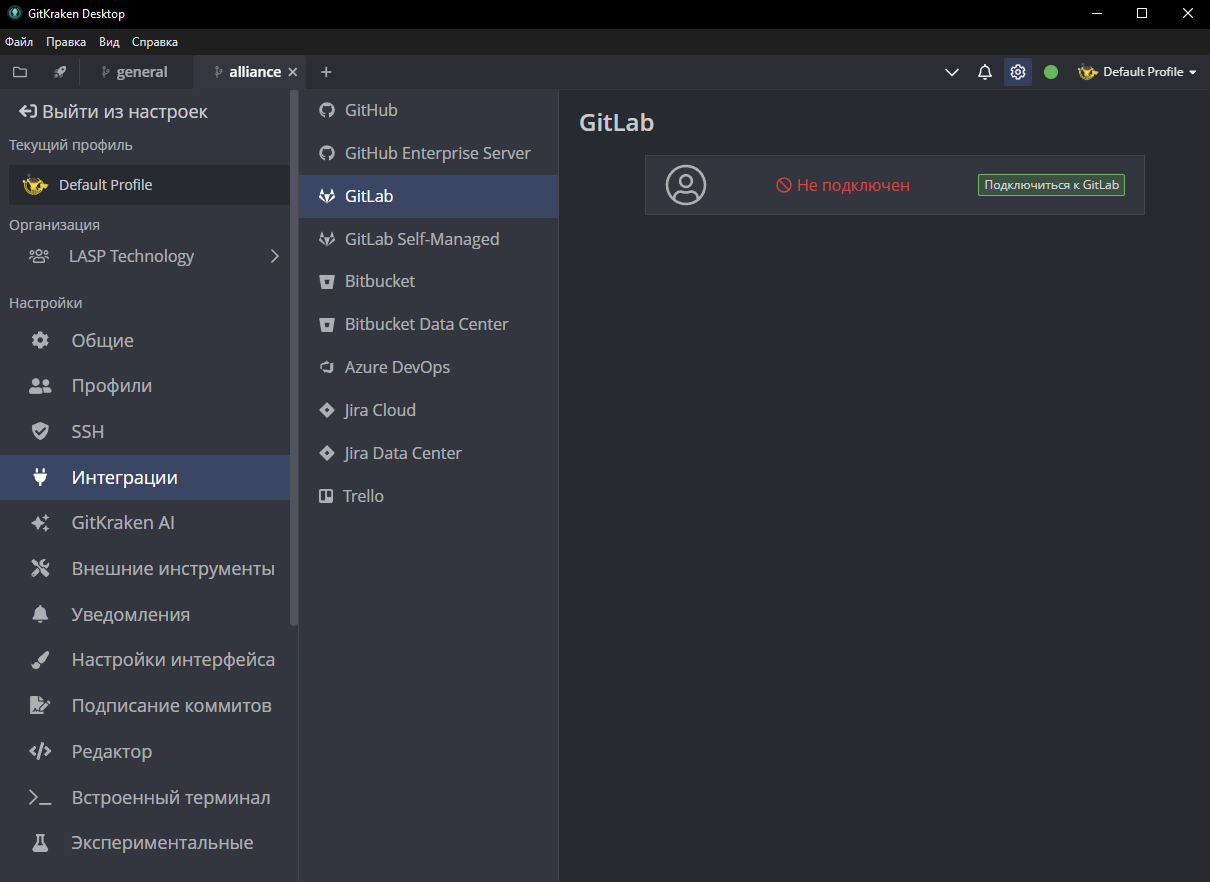Select the Интеграции plug icon in the sidebar
This screenshot has height=882, width=1210.
click(39, 477)
